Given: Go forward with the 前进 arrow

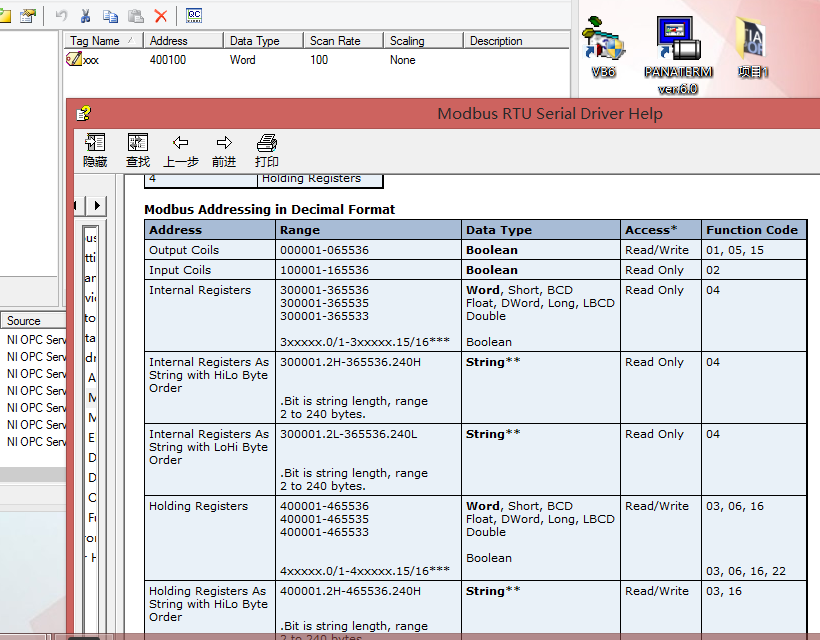Looking at the screenshot, I should [224, 150].
